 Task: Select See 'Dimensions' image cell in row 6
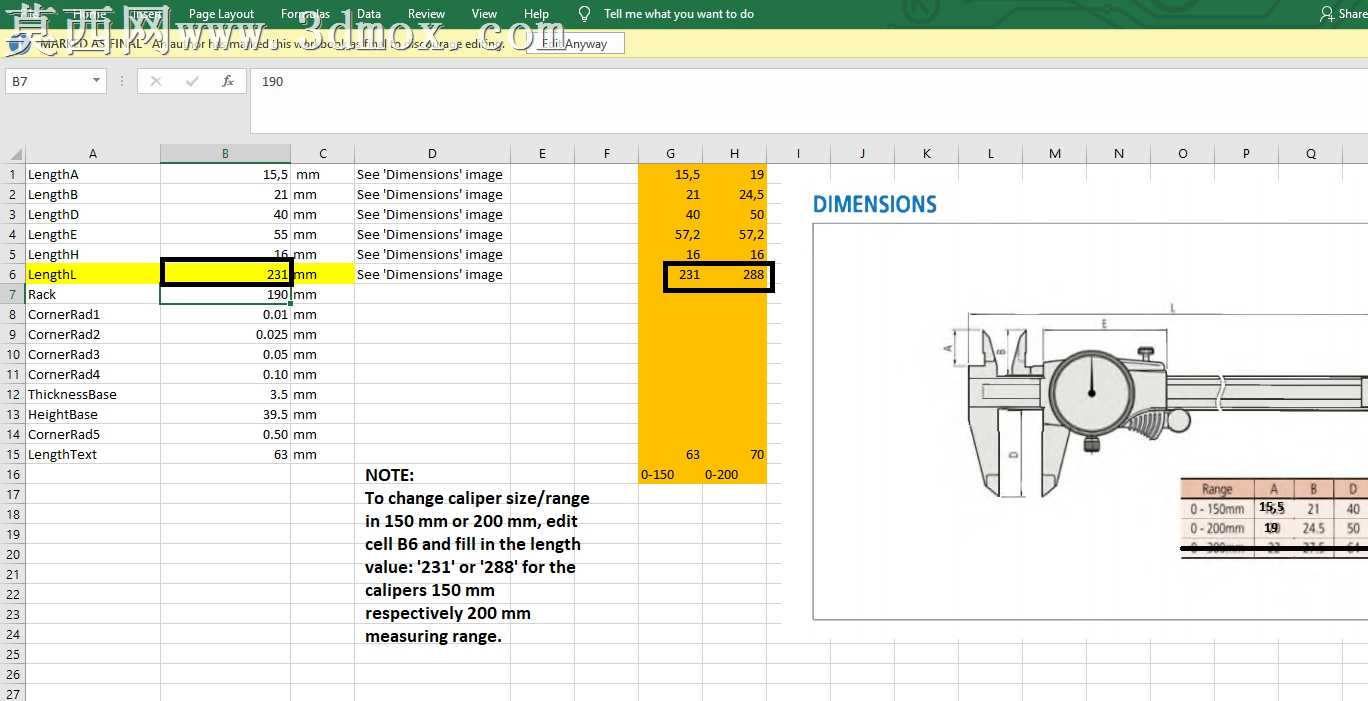pos(432,274)
